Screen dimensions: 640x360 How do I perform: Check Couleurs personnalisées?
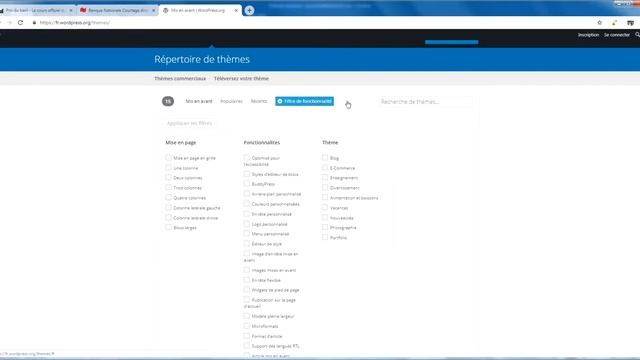[247, 204]
